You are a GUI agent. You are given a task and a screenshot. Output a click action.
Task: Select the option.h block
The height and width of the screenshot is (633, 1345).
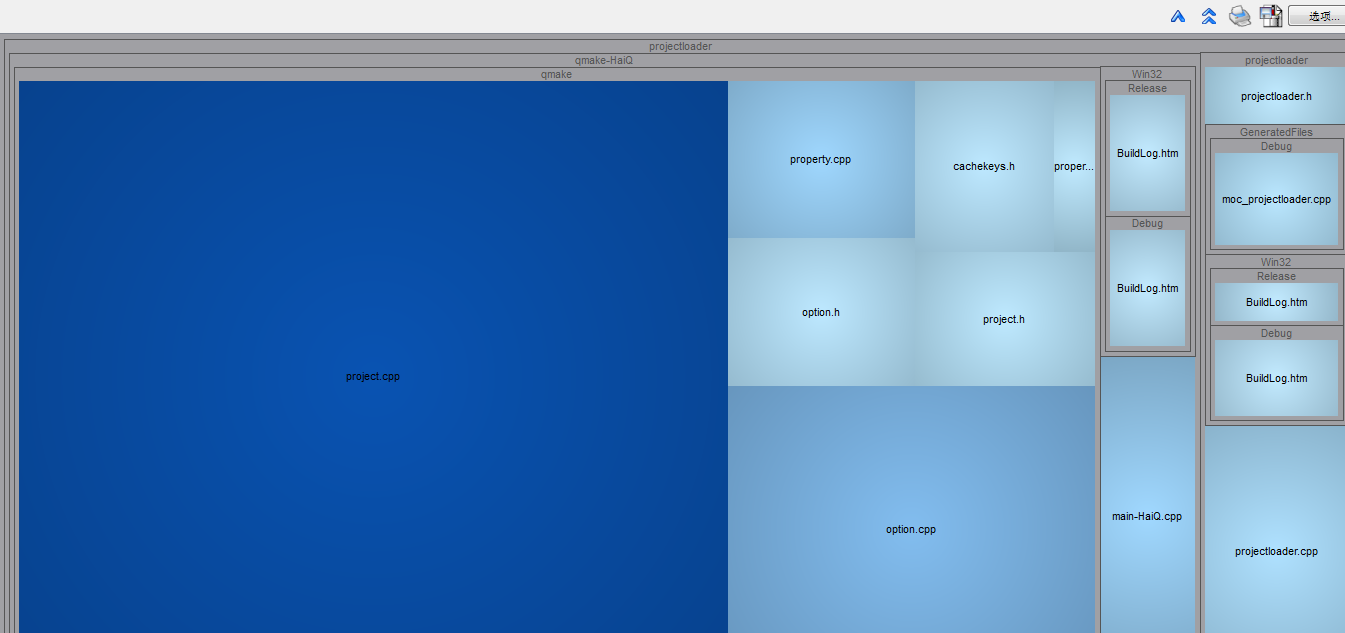click(x=821, y=312)
